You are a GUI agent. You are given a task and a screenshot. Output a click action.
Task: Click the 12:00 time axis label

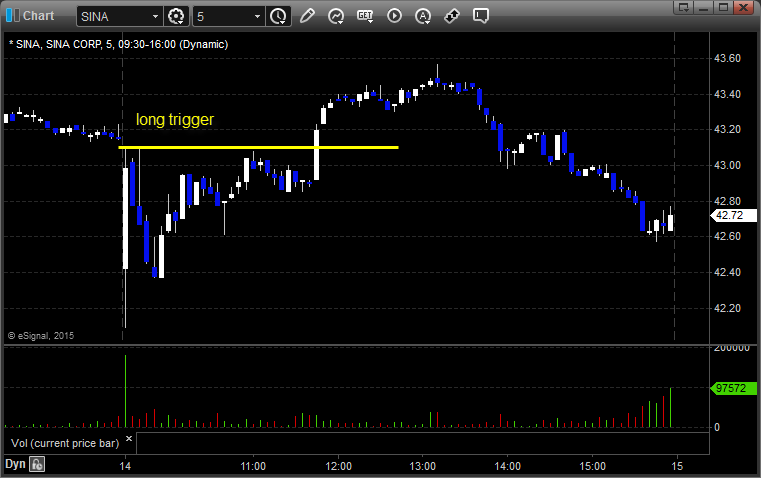click(x=338, y=466)
